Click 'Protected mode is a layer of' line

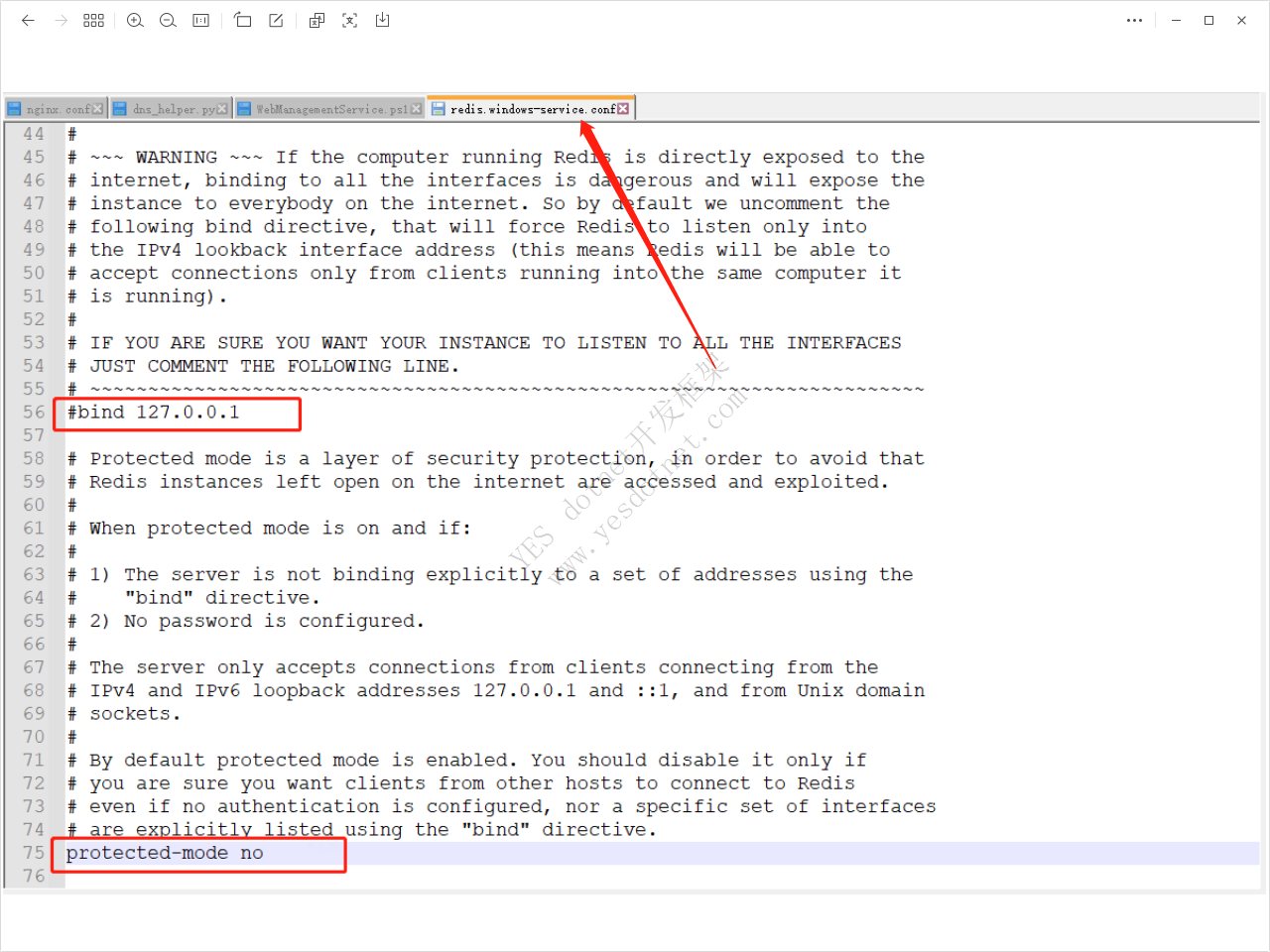coord(495,459)
